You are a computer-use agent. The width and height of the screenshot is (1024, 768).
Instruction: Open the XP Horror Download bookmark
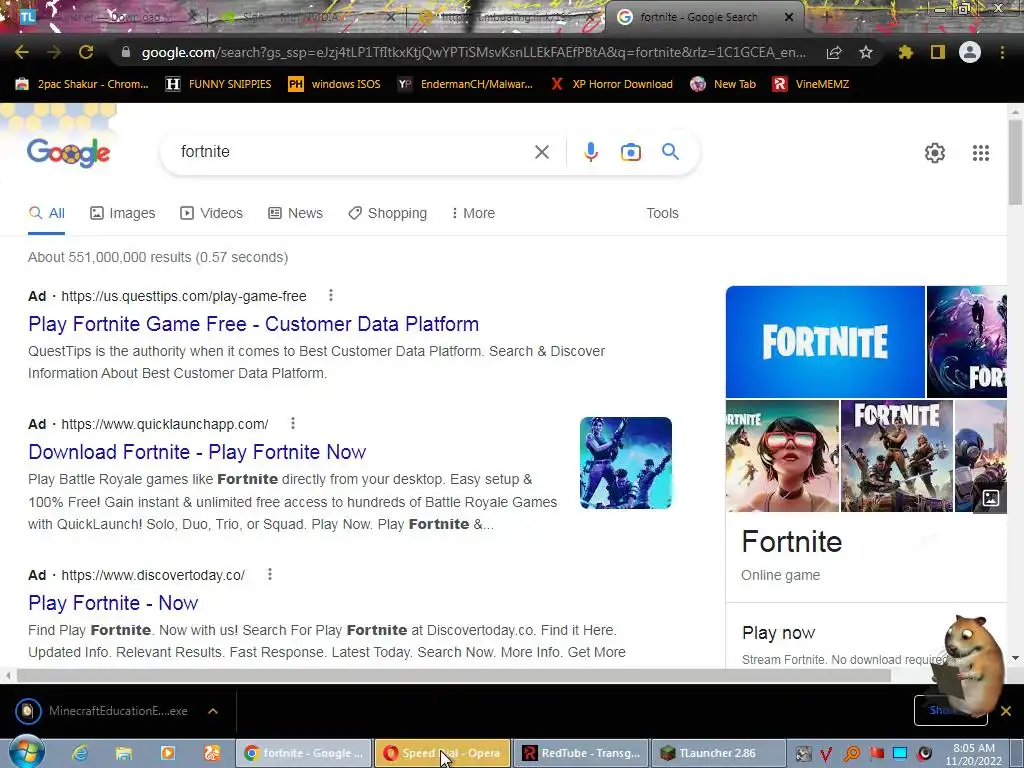tap(611, 84)
